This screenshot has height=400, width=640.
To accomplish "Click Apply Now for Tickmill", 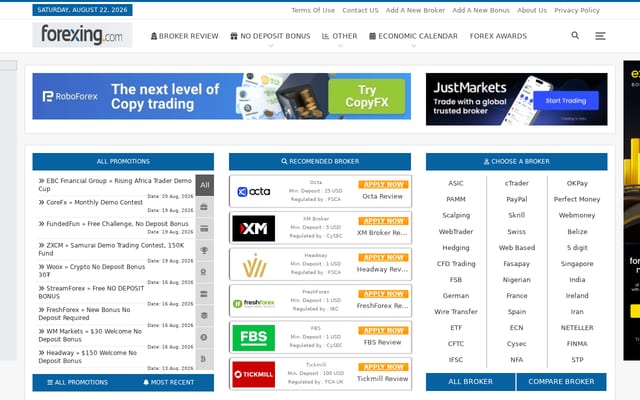I will (x=383, y=367).
